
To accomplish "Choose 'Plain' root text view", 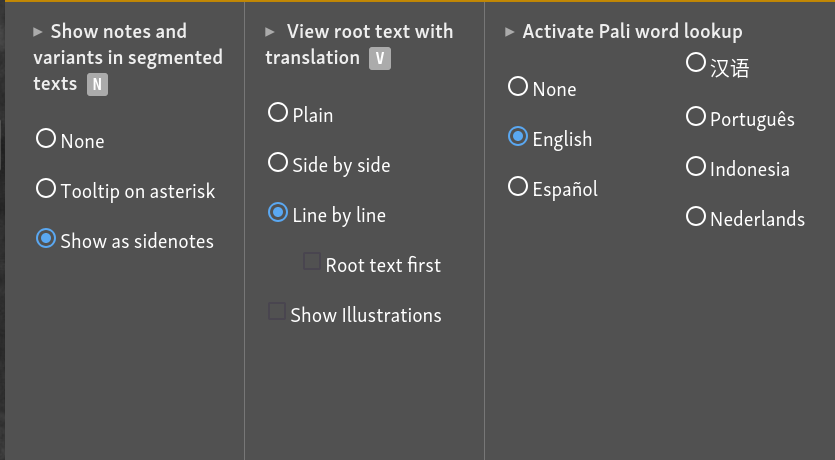I will tap(278, 113).
